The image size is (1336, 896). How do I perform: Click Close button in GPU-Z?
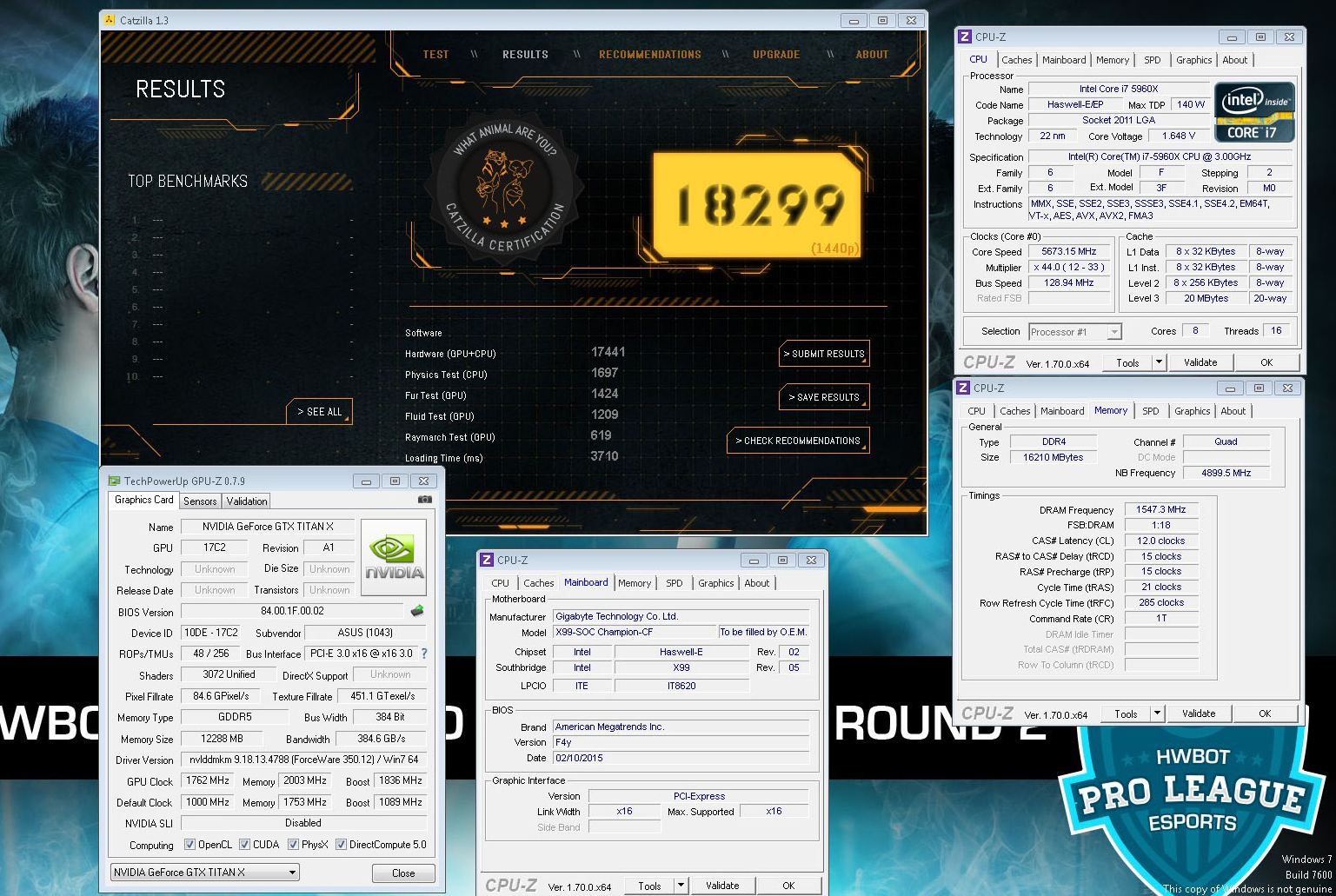coord(403,873)
